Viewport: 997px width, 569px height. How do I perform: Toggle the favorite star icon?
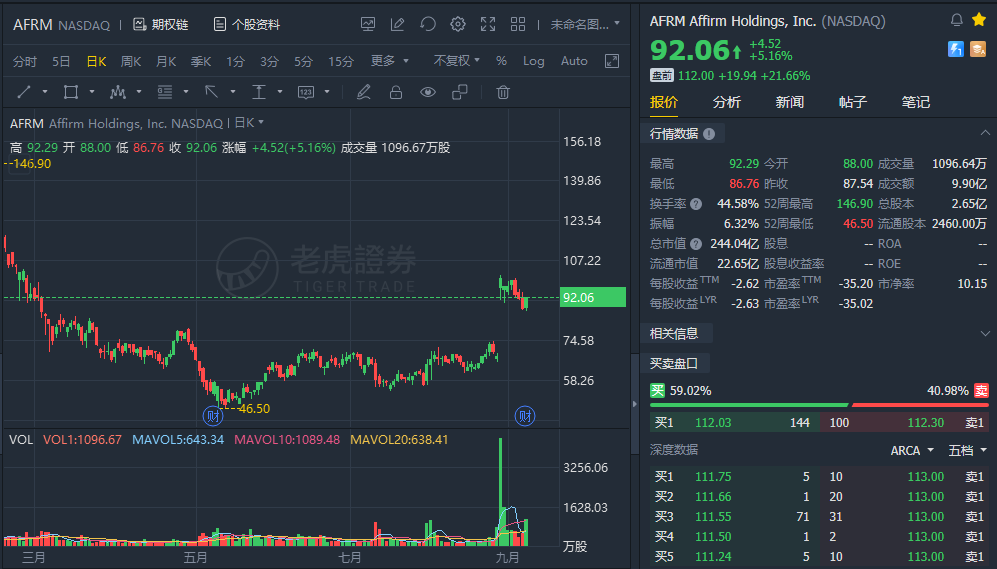click(979, 20)
